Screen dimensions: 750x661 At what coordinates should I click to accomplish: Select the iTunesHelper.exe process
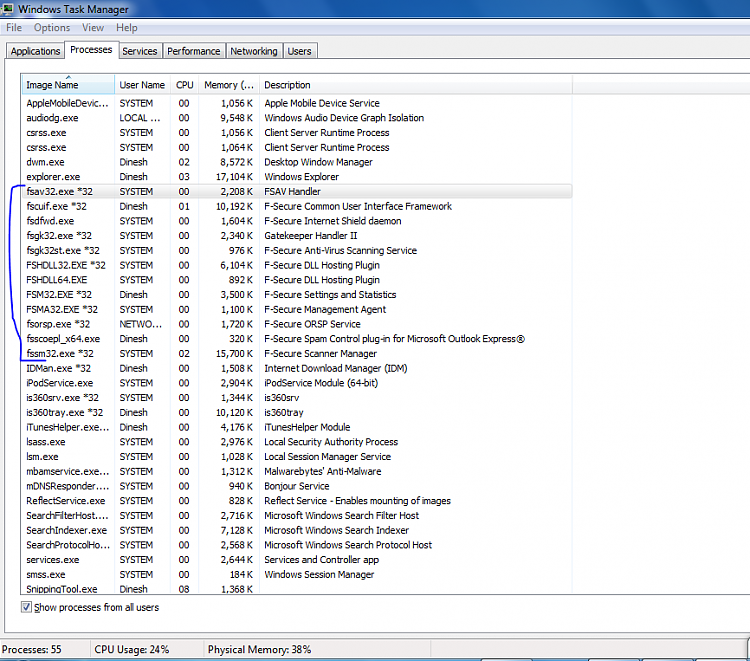click(297, 427)
